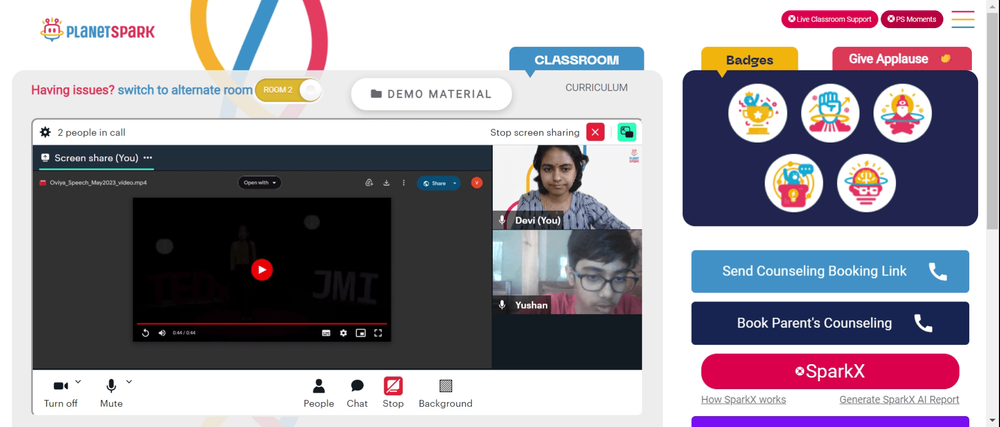1000x427 pixels.
Task: Click the brain with glasses badge
Action: (866, 184)
